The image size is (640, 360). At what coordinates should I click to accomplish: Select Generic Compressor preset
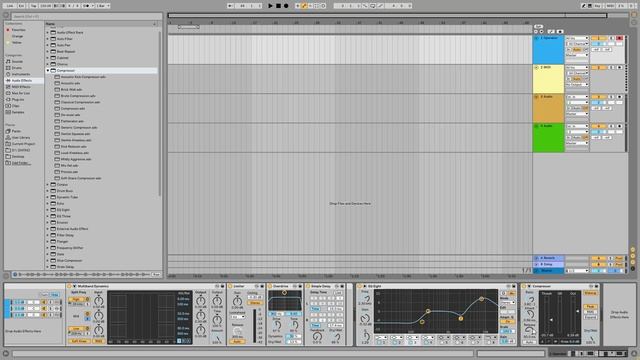[x=79, y=127]
